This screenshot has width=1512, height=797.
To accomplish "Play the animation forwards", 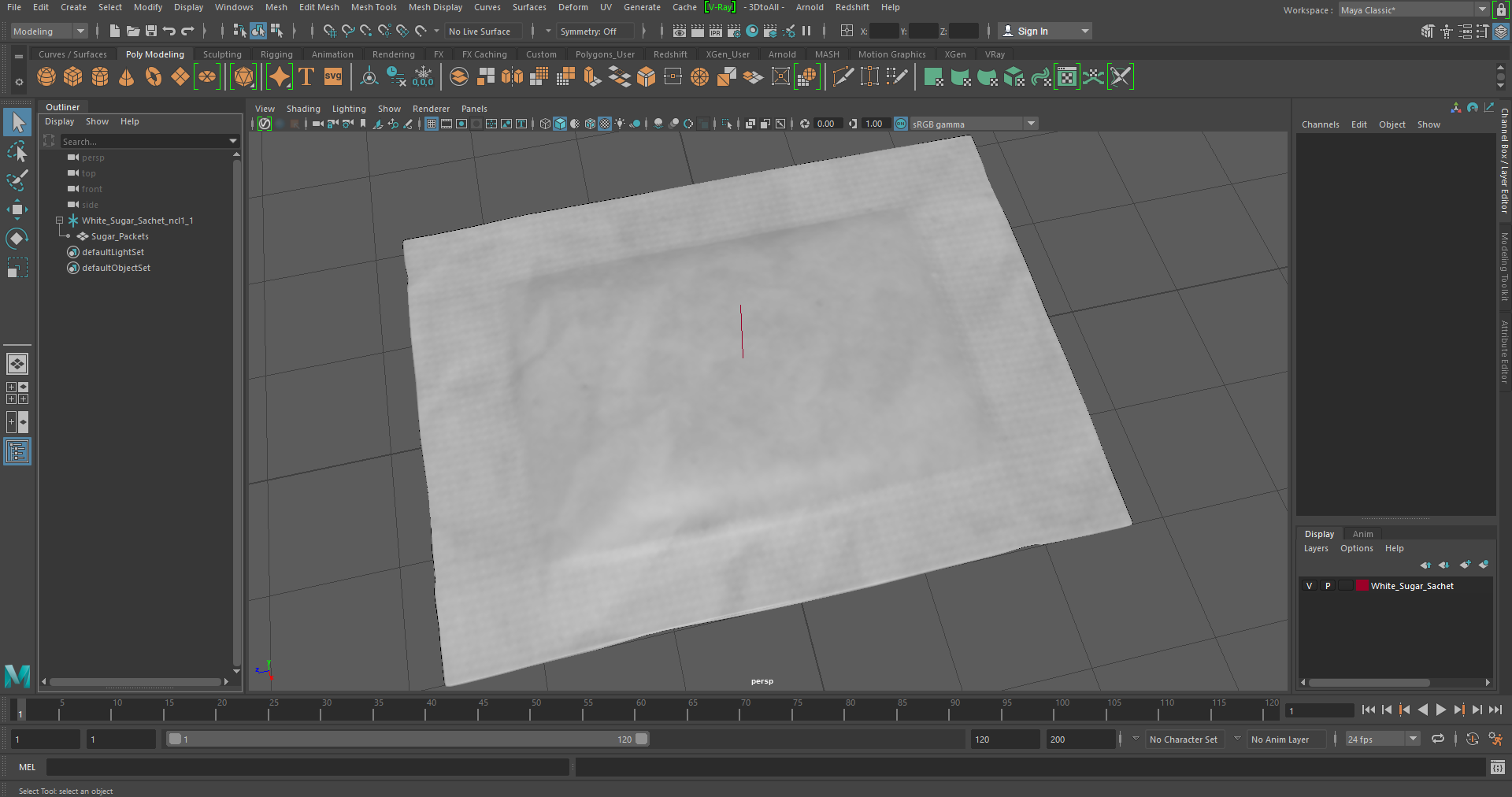I will pyautogui.click(x=1440, y=710).
